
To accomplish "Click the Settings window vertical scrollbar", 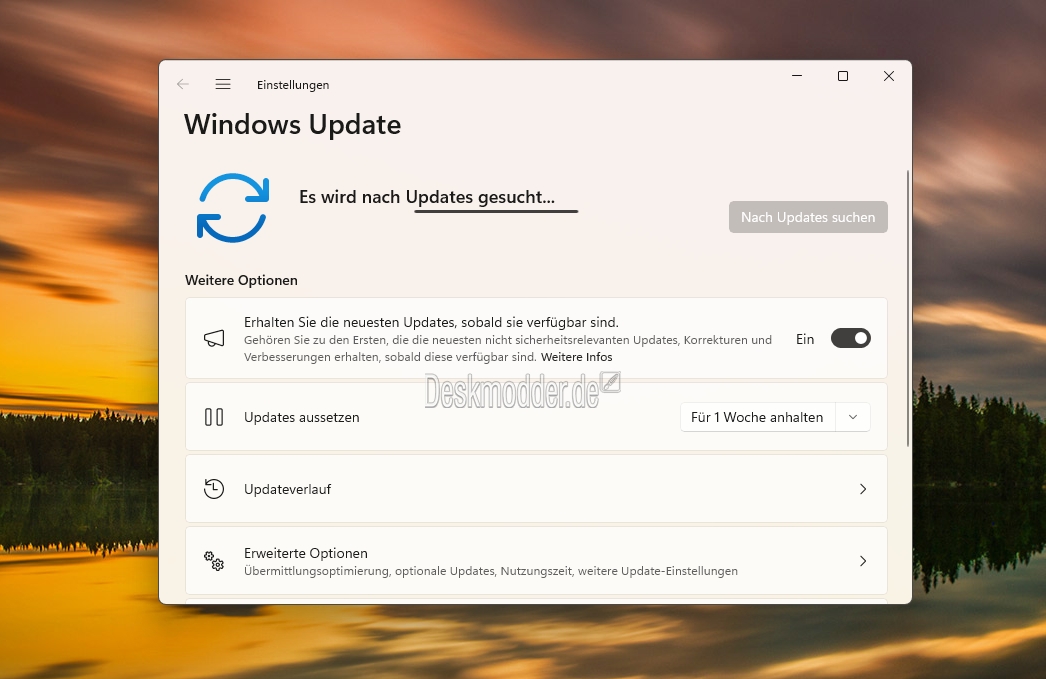I will tap(907, 308).
